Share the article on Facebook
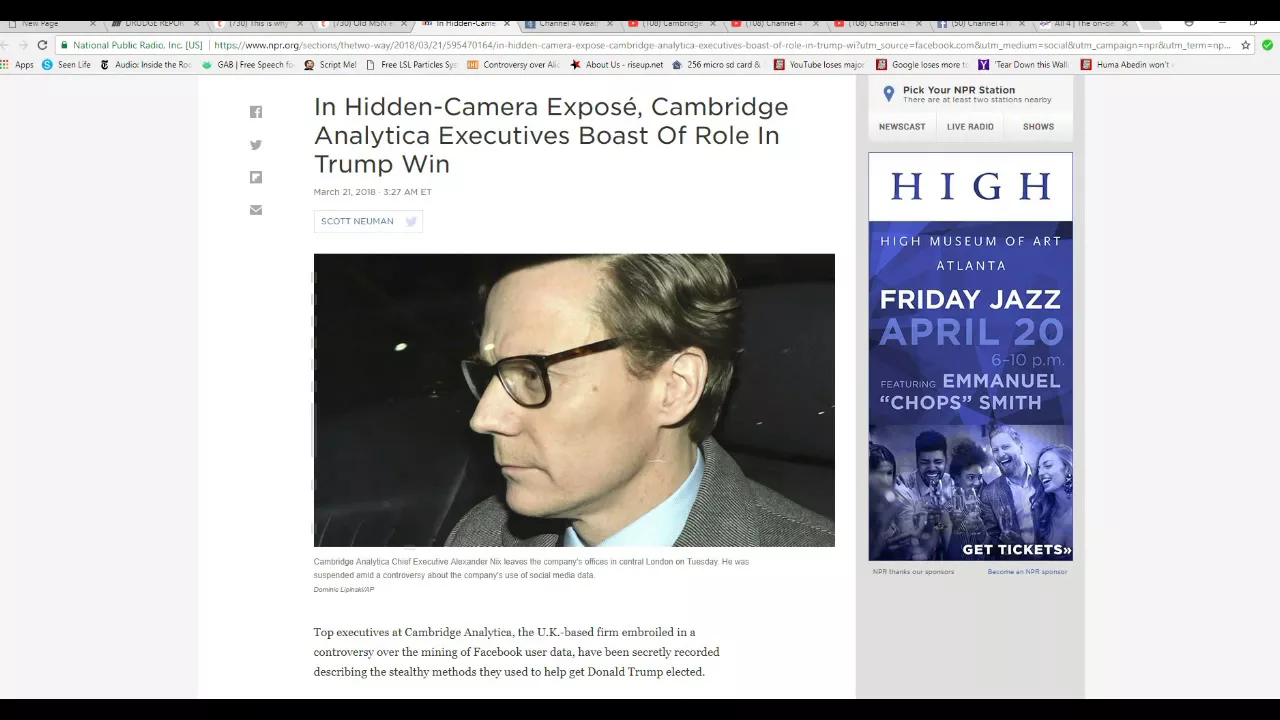 click(x=256, y=112)
